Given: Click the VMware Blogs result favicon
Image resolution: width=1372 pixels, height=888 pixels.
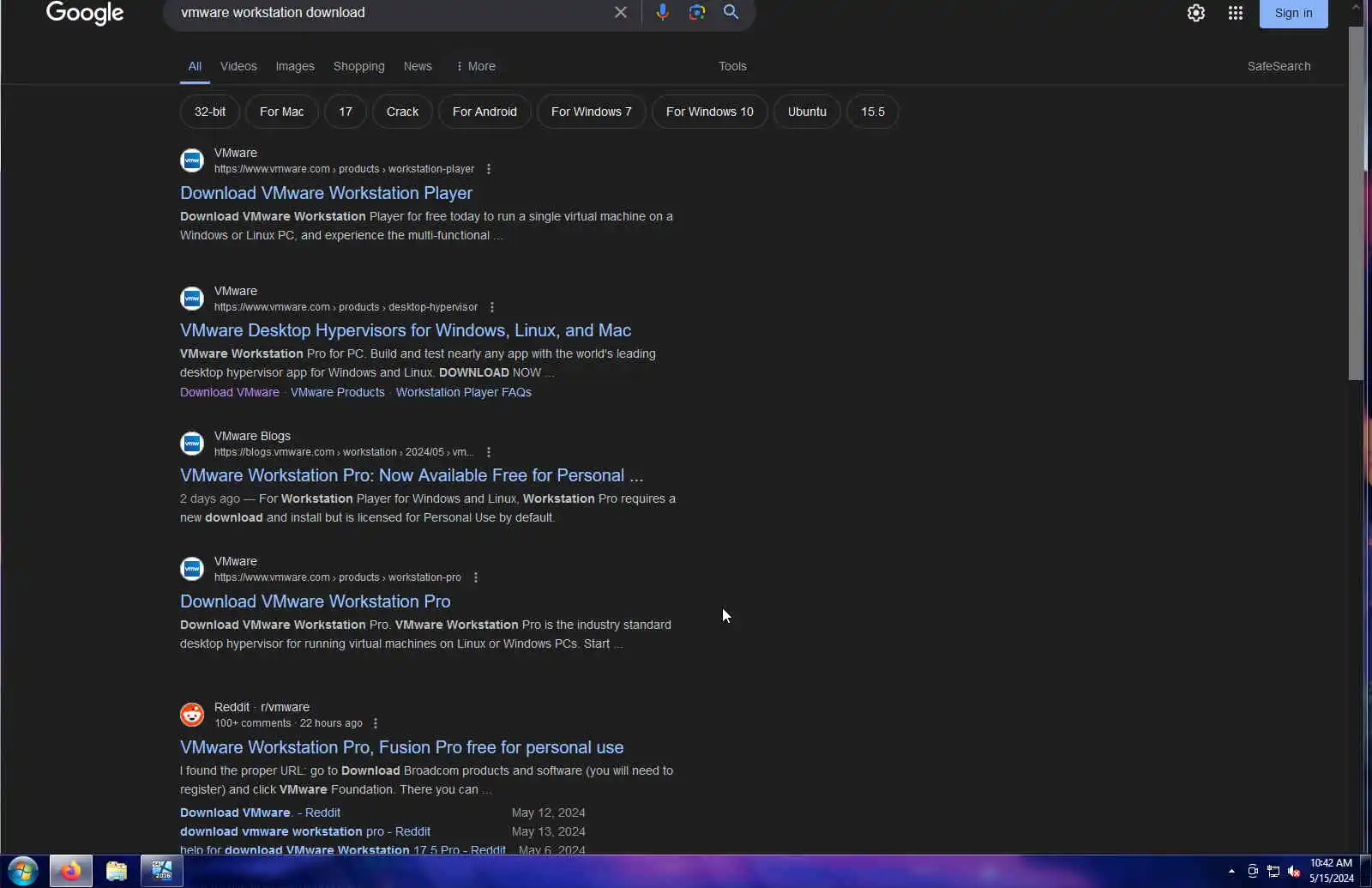Looking at the screenshot, I should 192,444.
